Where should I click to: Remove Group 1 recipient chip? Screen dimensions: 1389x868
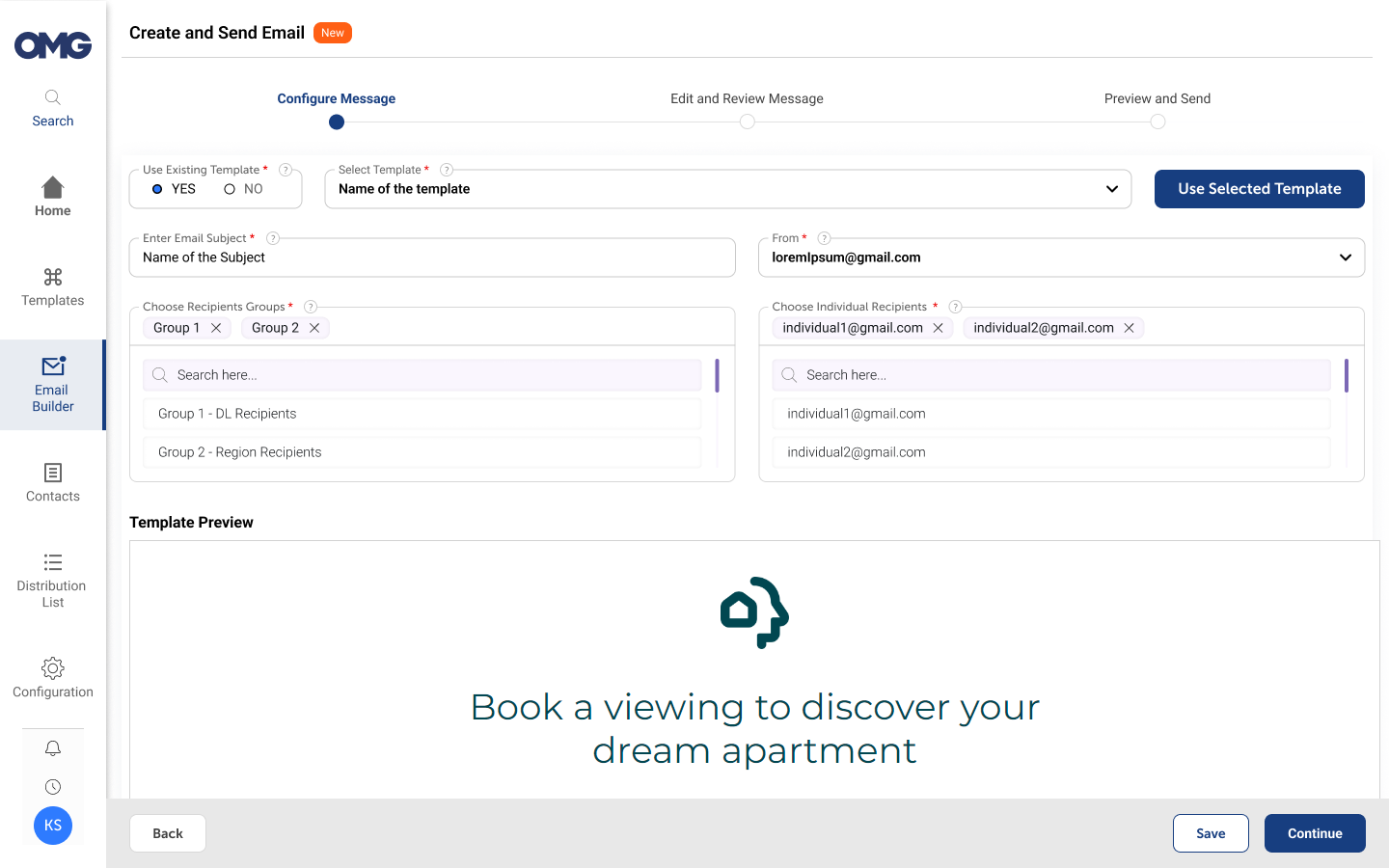click(216, 328)
